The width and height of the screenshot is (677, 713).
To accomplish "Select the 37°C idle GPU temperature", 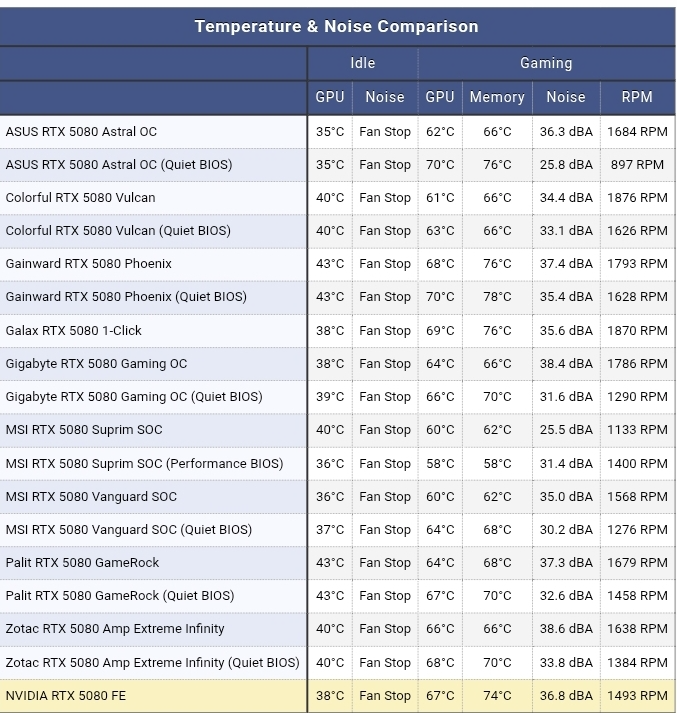I will click(x=330, y=530).
